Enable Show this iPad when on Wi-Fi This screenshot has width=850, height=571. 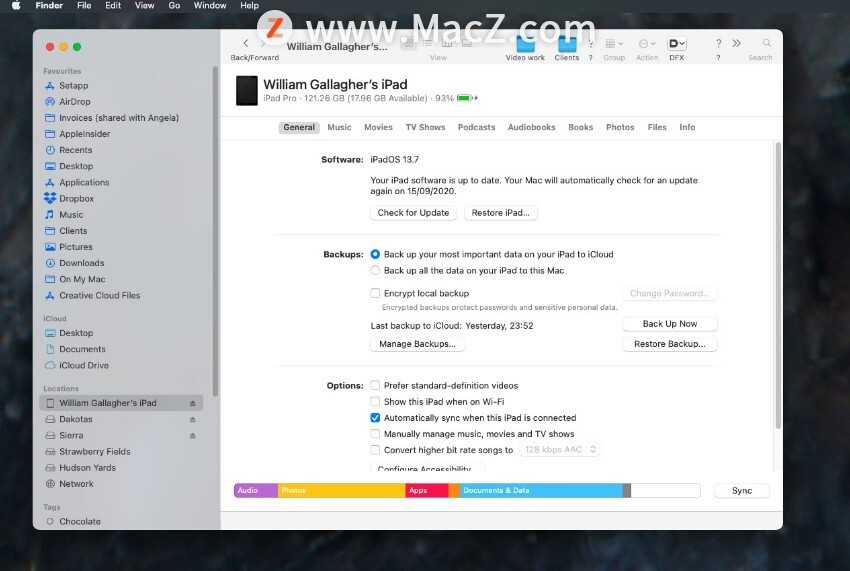(x=375, y=402)
